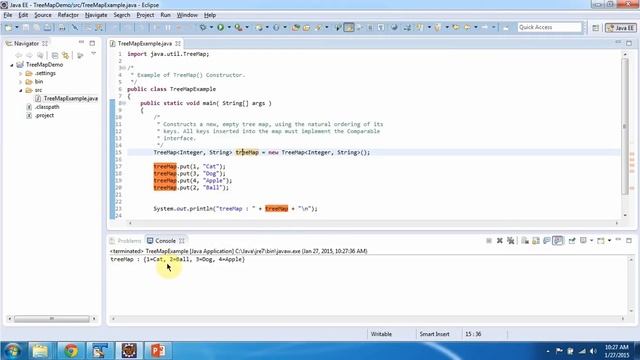This screenshot has width=640, height=360.
Task: Click the New file toolbar icon
Action: pos(8,27)
